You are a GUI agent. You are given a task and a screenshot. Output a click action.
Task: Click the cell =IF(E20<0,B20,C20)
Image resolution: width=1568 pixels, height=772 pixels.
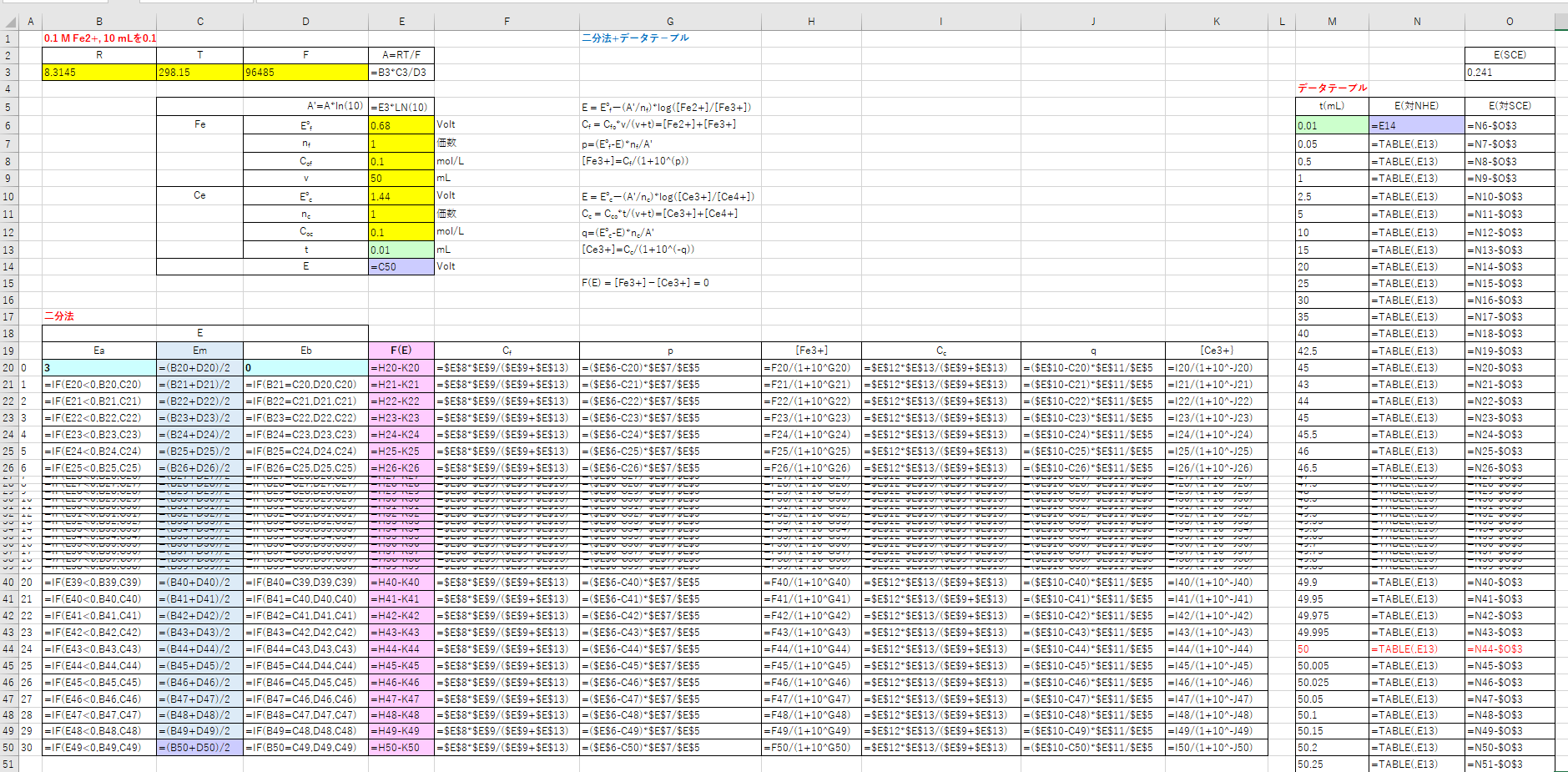(x=99, y=385)
